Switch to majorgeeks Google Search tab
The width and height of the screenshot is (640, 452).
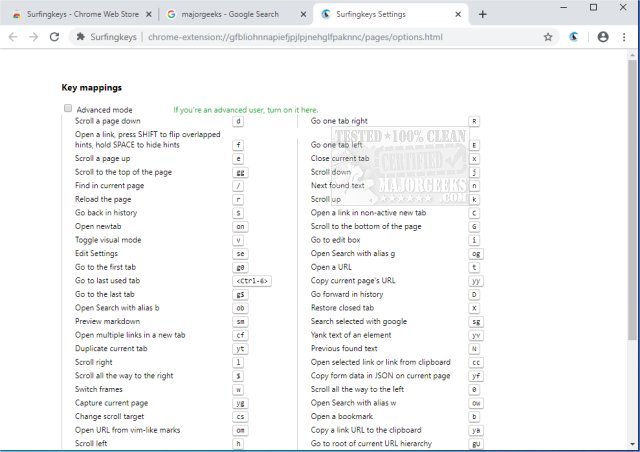tap(230, 14)
